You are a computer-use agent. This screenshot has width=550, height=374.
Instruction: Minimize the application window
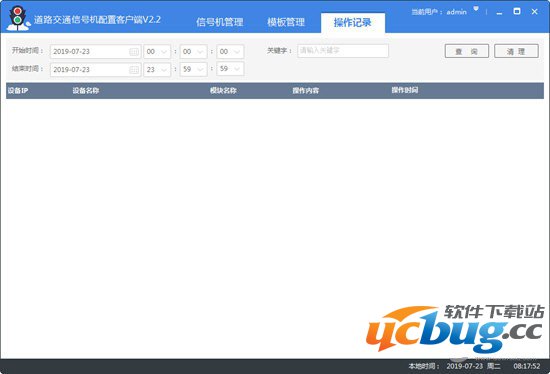[499, 12]
